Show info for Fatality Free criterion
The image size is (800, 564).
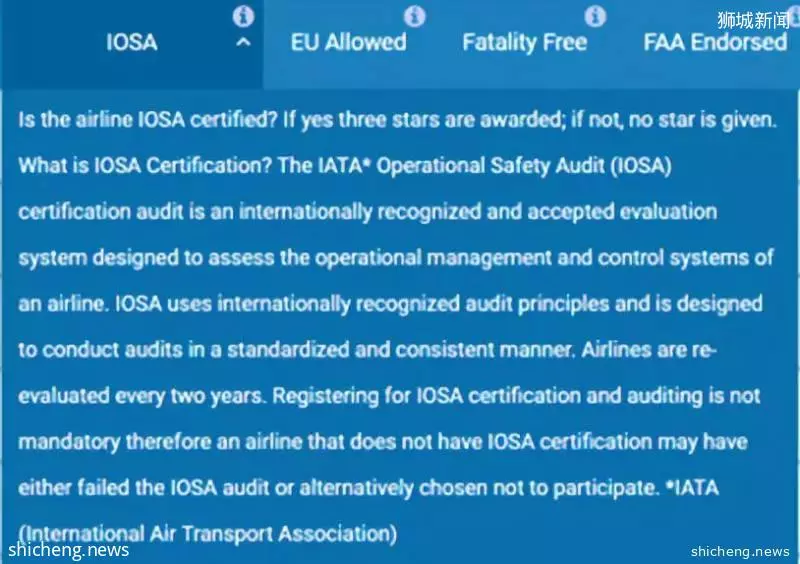tap(595, 16)
